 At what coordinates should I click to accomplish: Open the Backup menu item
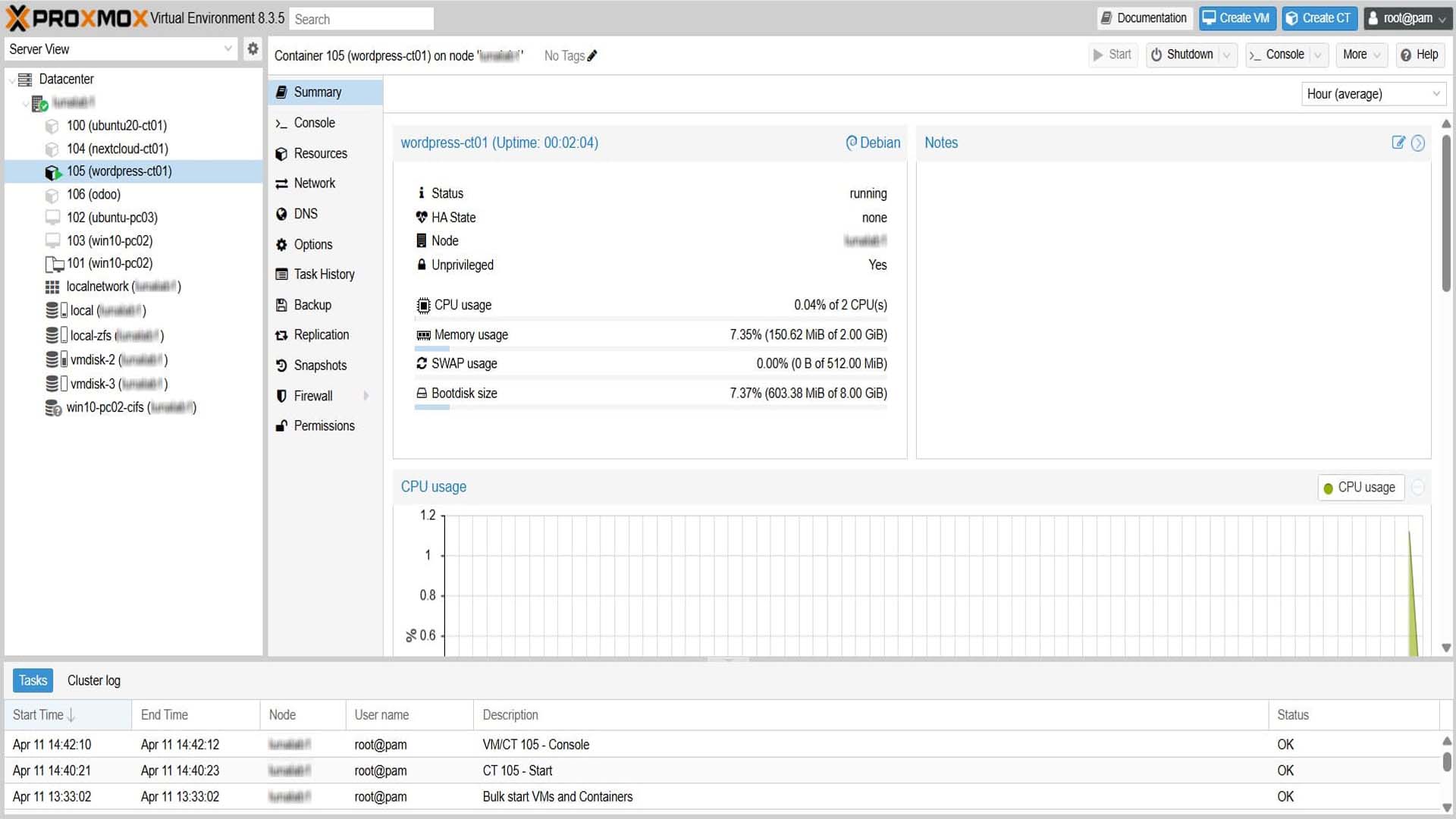pos(325,305)
